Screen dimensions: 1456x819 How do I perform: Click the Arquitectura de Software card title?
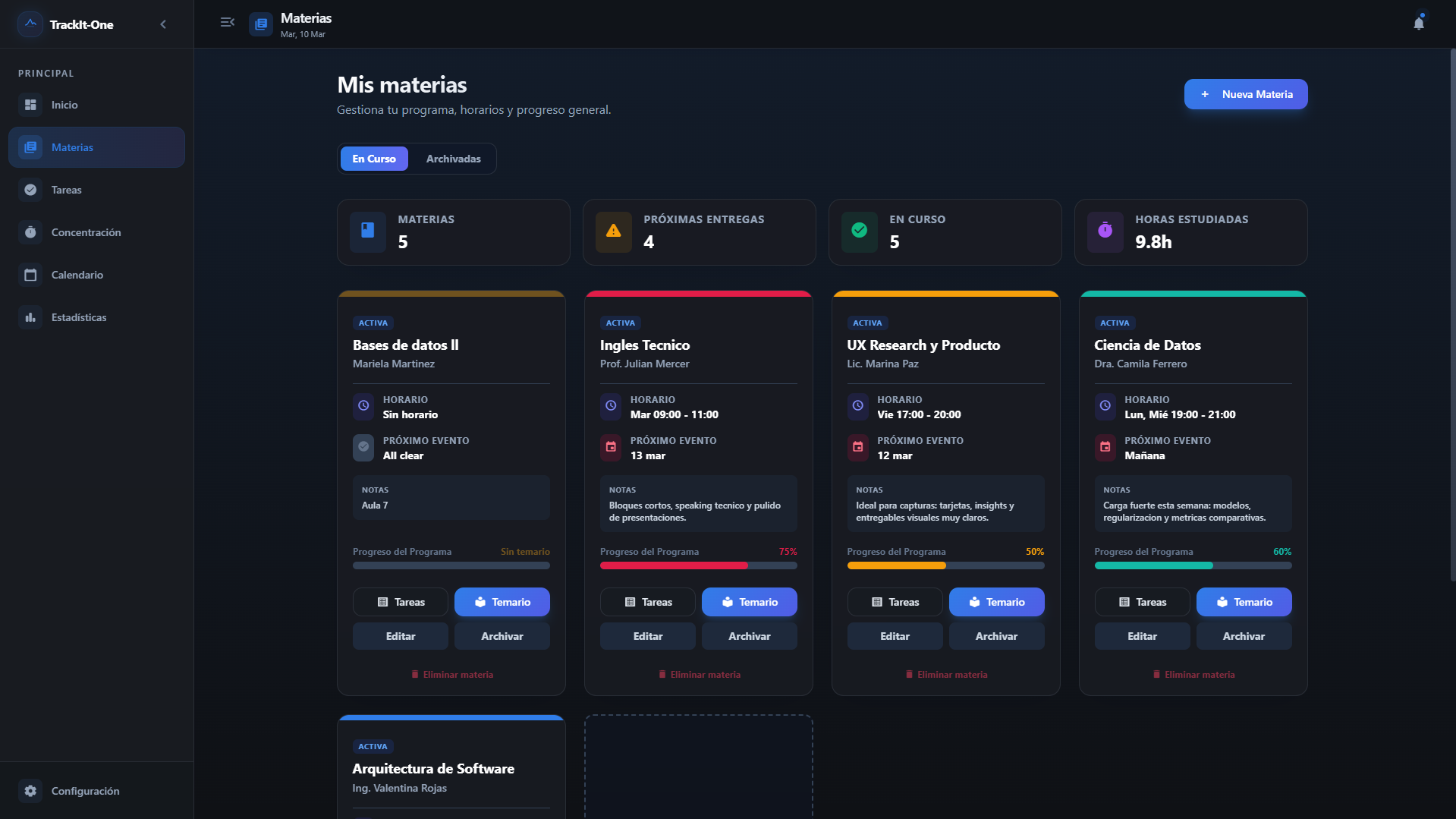[433, 768]
